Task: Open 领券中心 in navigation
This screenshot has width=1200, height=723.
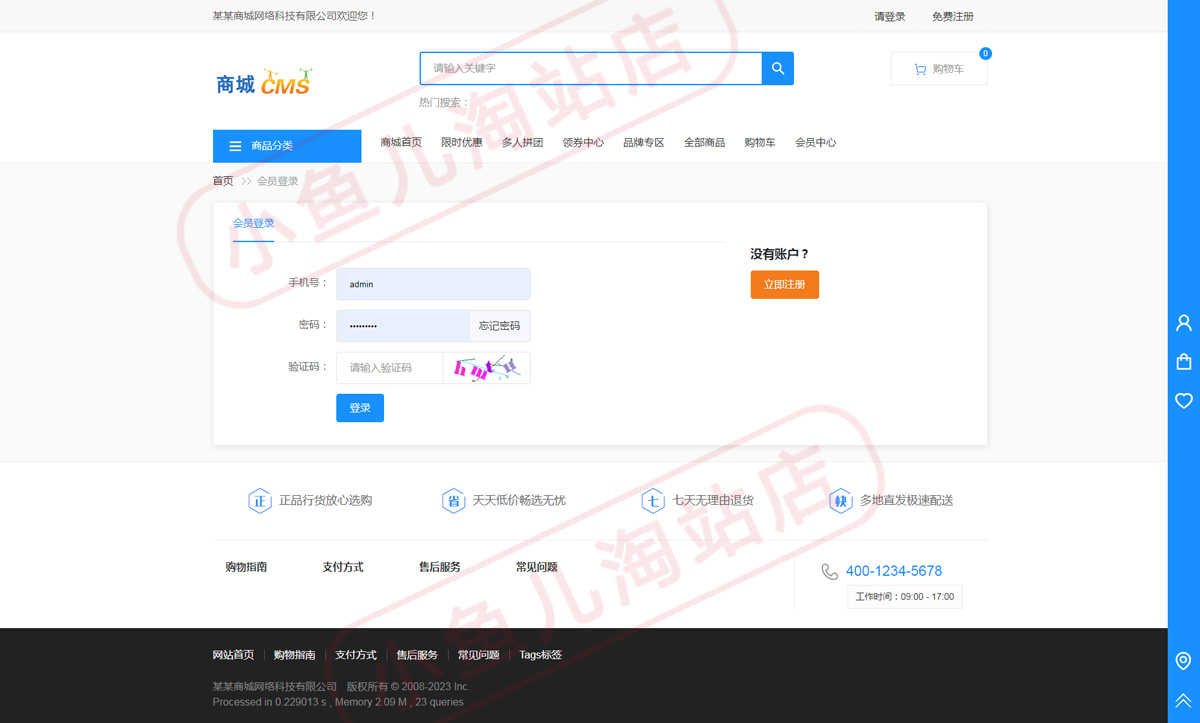Action: pyautogui.click(x=583, y=143)
